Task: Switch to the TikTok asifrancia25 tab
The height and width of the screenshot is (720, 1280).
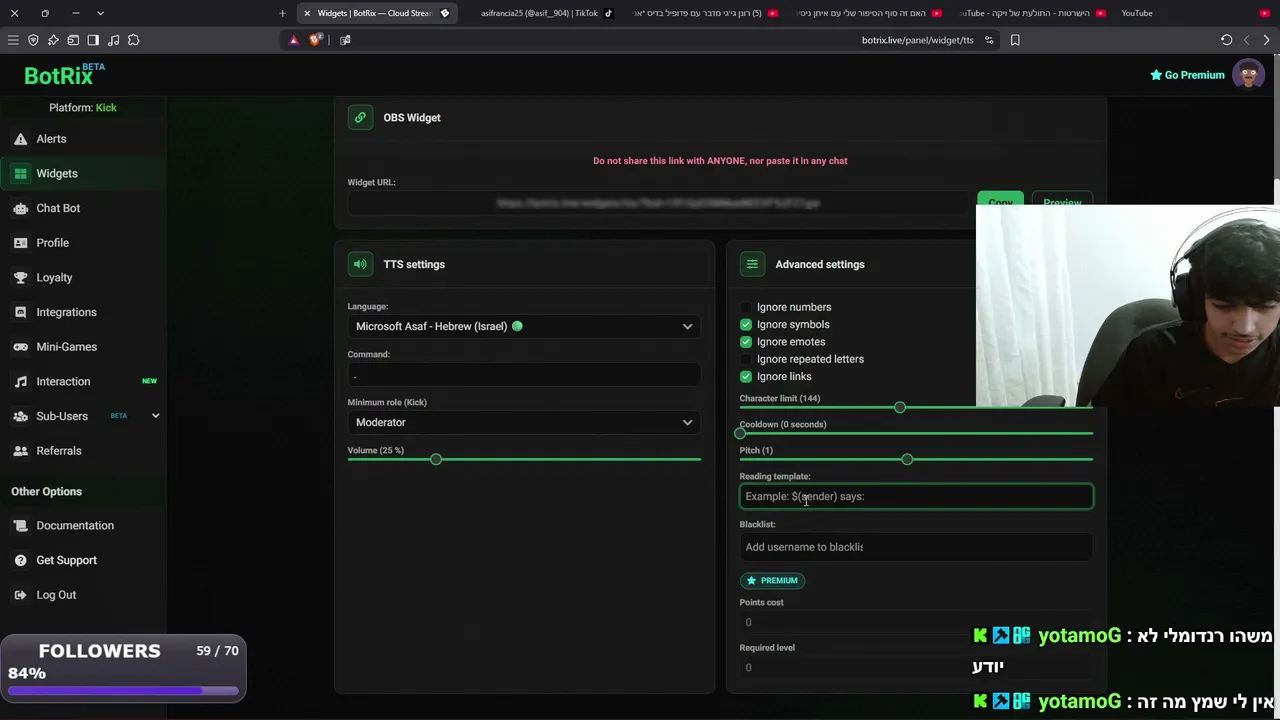Action: click(x=545, y=13)
